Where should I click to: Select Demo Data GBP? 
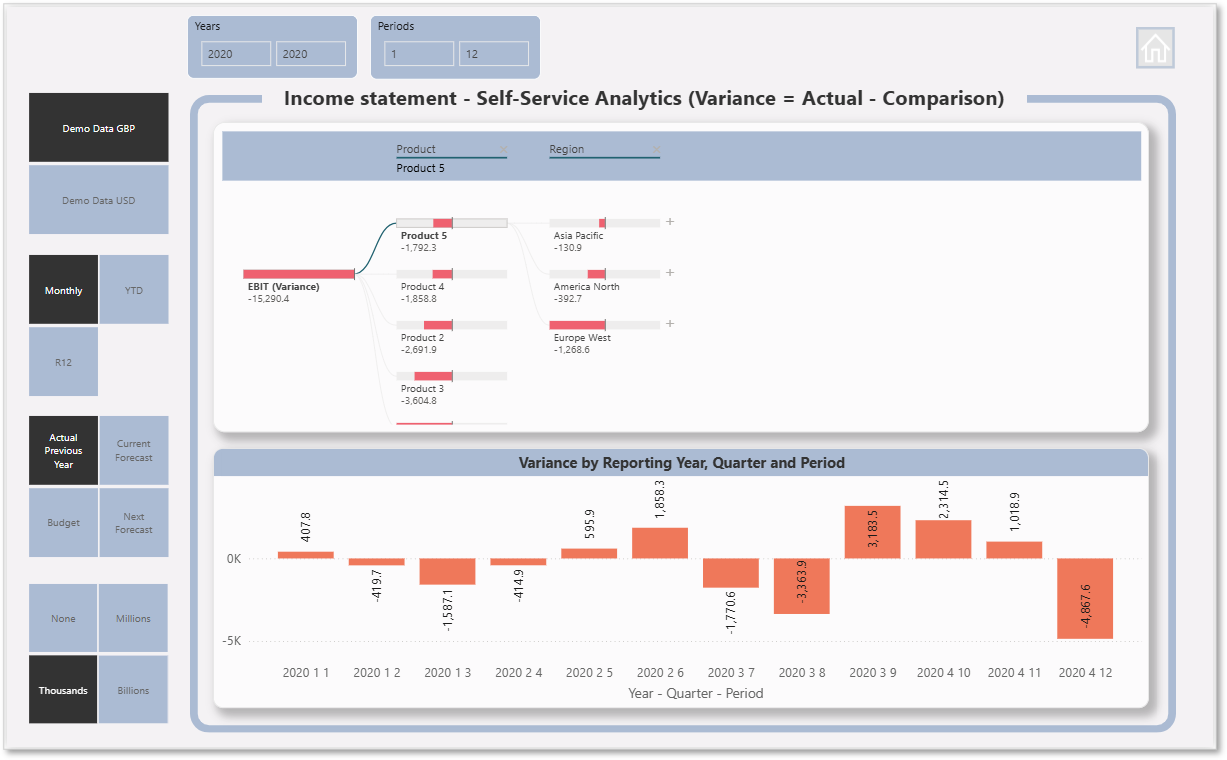point(99,128)
